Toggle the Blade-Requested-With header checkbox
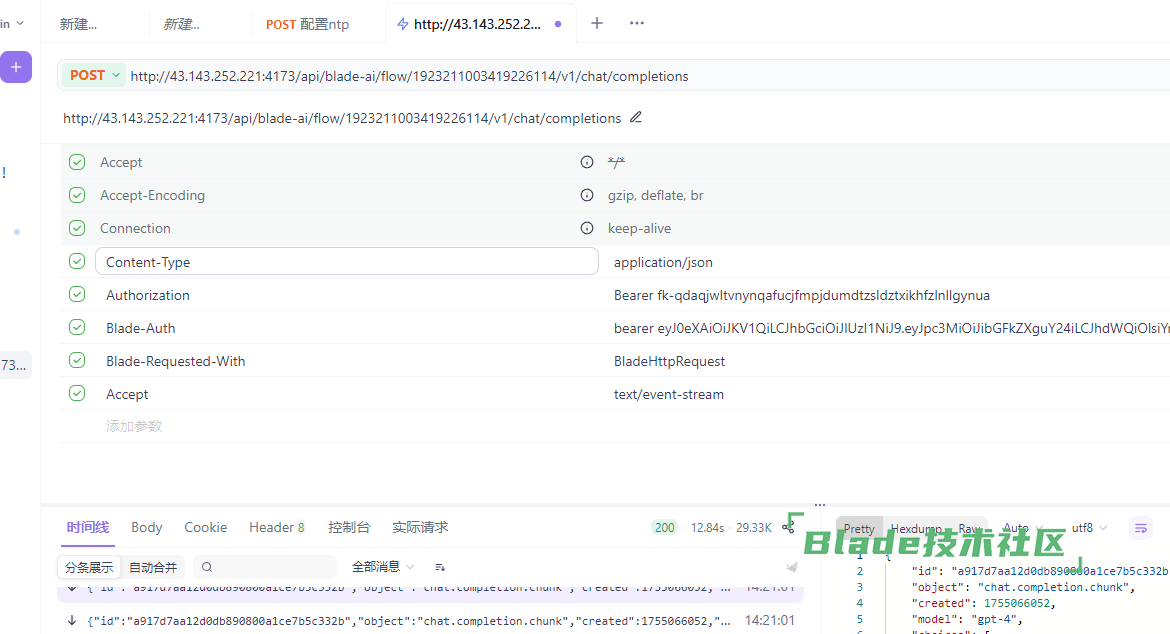 coord(77,360)
